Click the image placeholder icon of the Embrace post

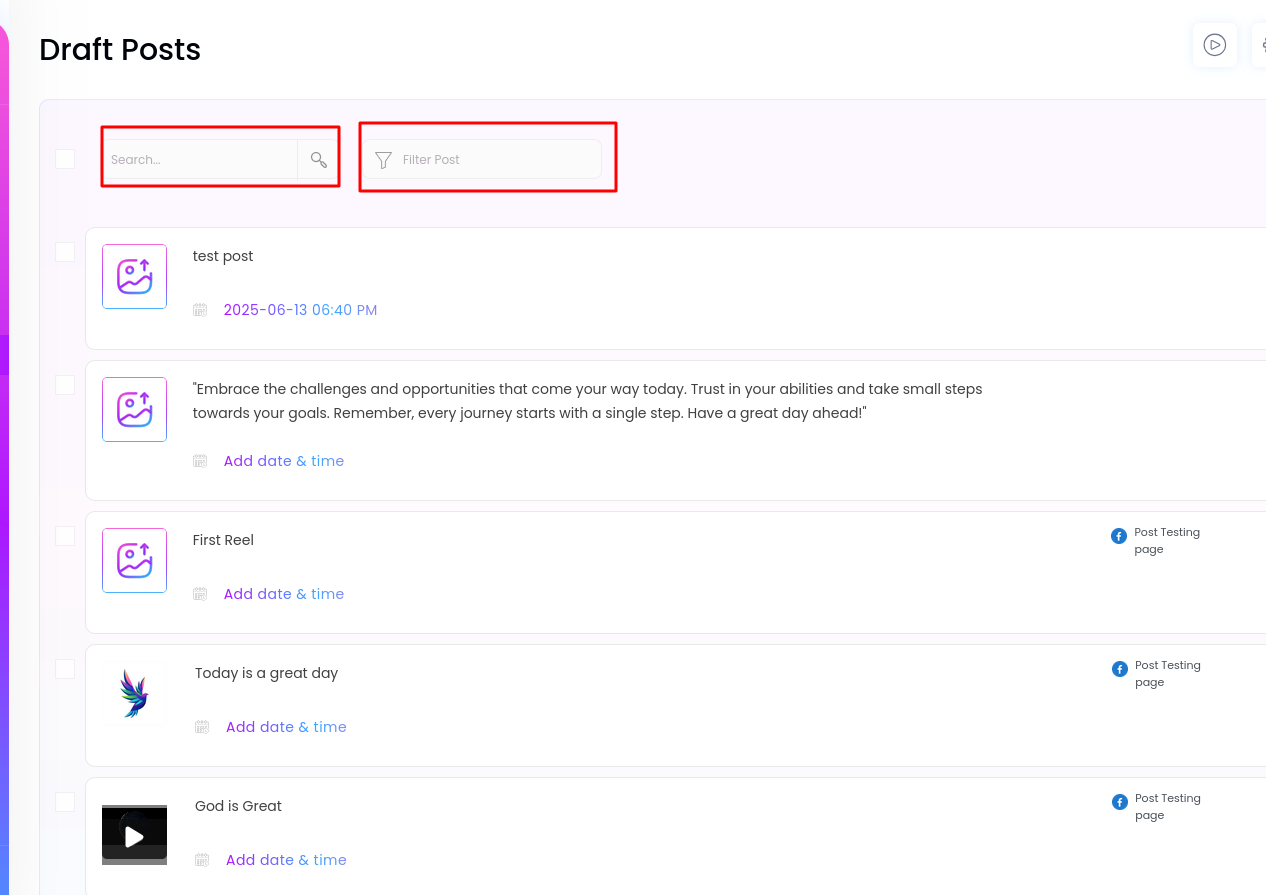pyautogui.click(x=135, y=409)
